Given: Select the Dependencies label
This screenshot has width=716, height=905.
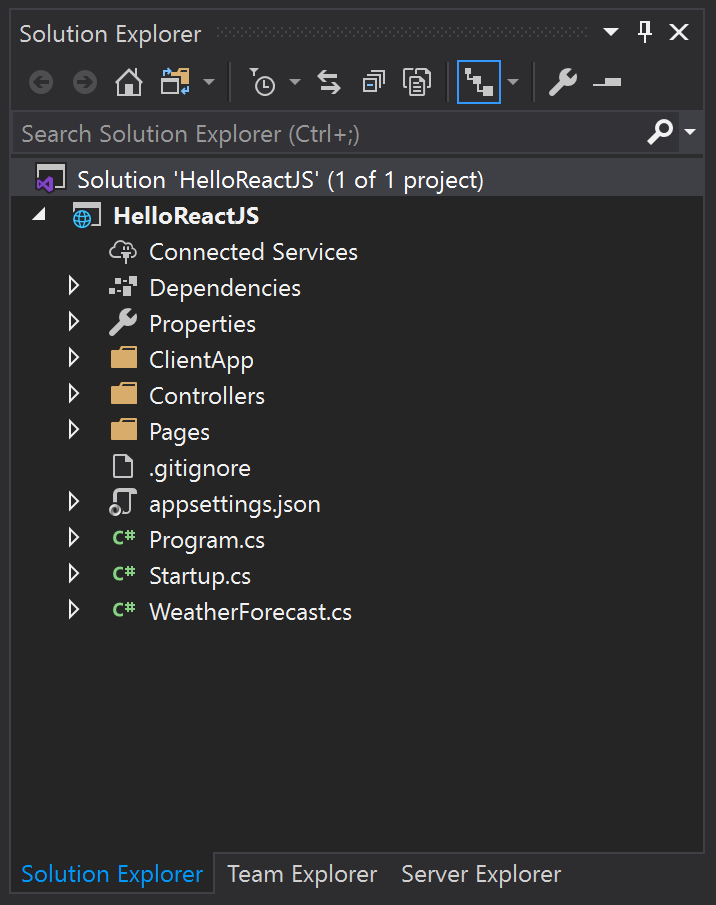Looking at the screenshot, I should (225, 288).
